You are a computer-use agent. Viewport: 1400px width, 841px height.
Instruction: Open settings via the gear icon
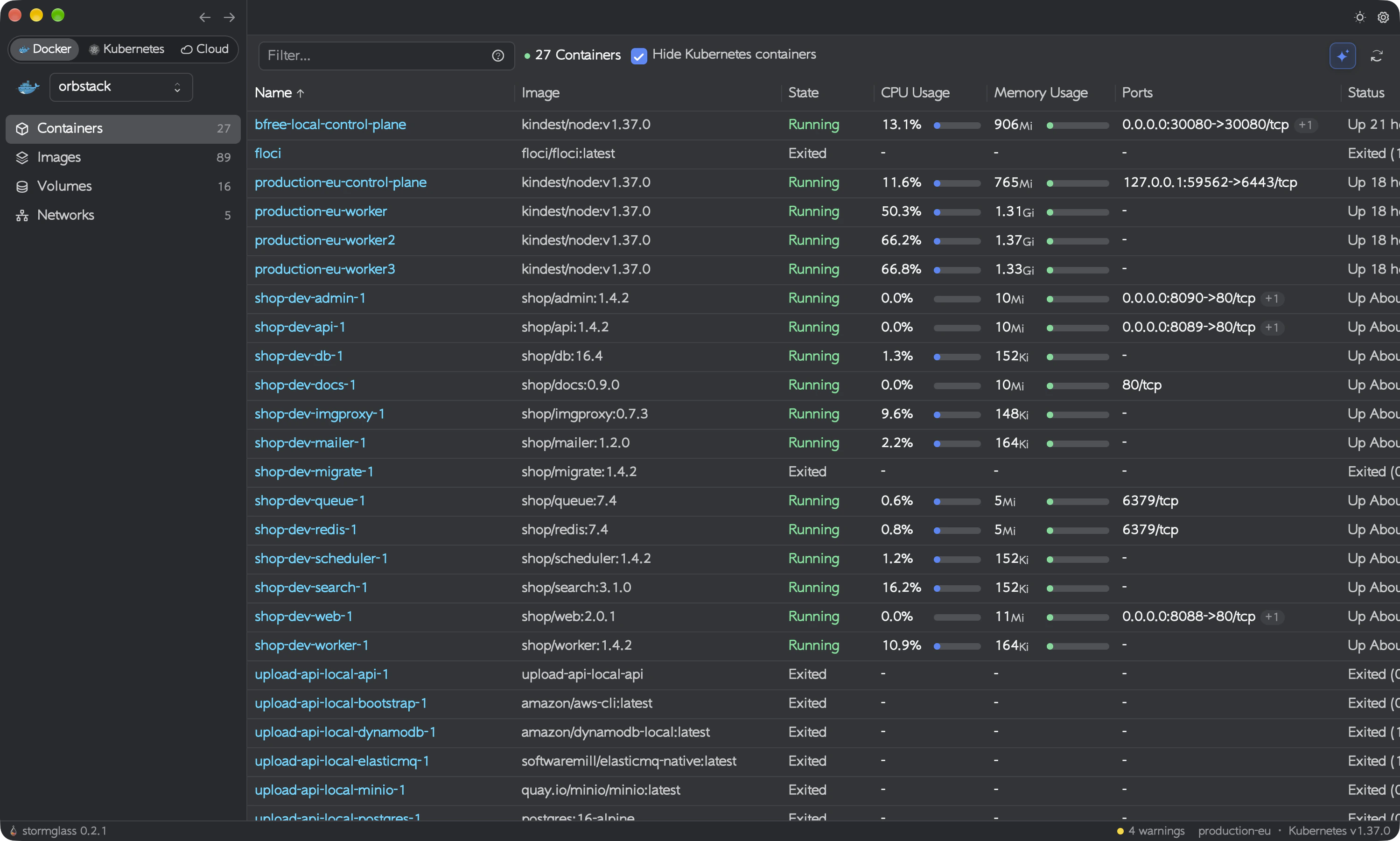1383,18
